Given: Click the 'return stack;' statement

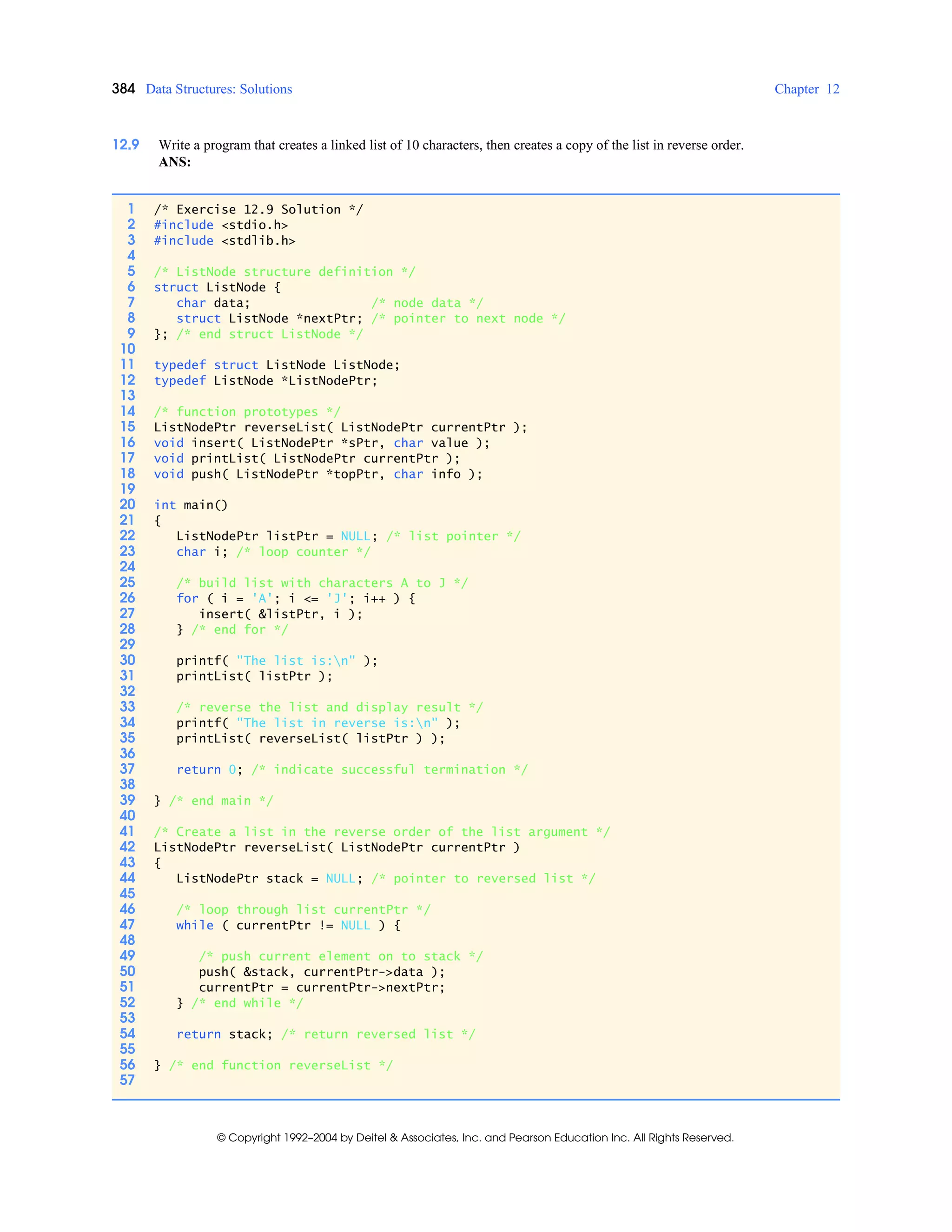Looking at the screenshot, I should coord(225,1034).
